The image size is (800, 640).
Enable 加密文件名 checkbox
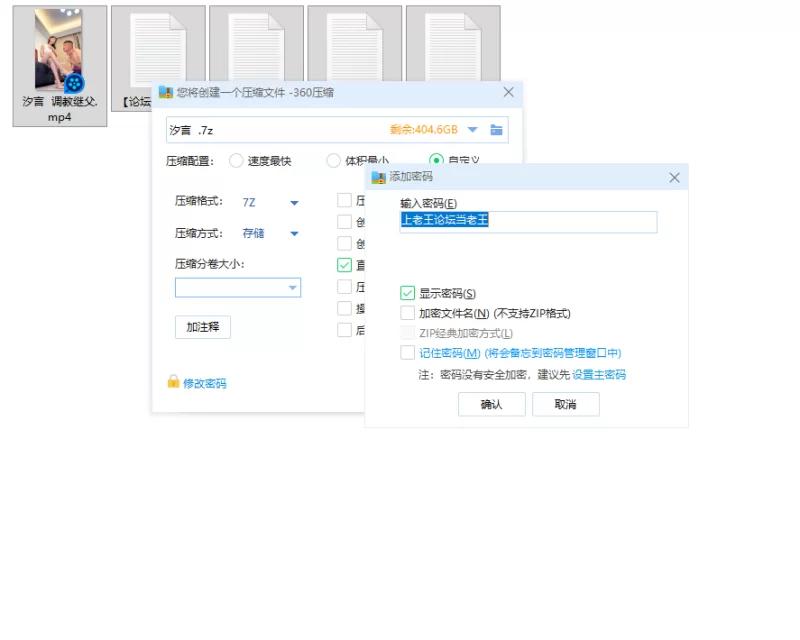[x=407, y=312]
